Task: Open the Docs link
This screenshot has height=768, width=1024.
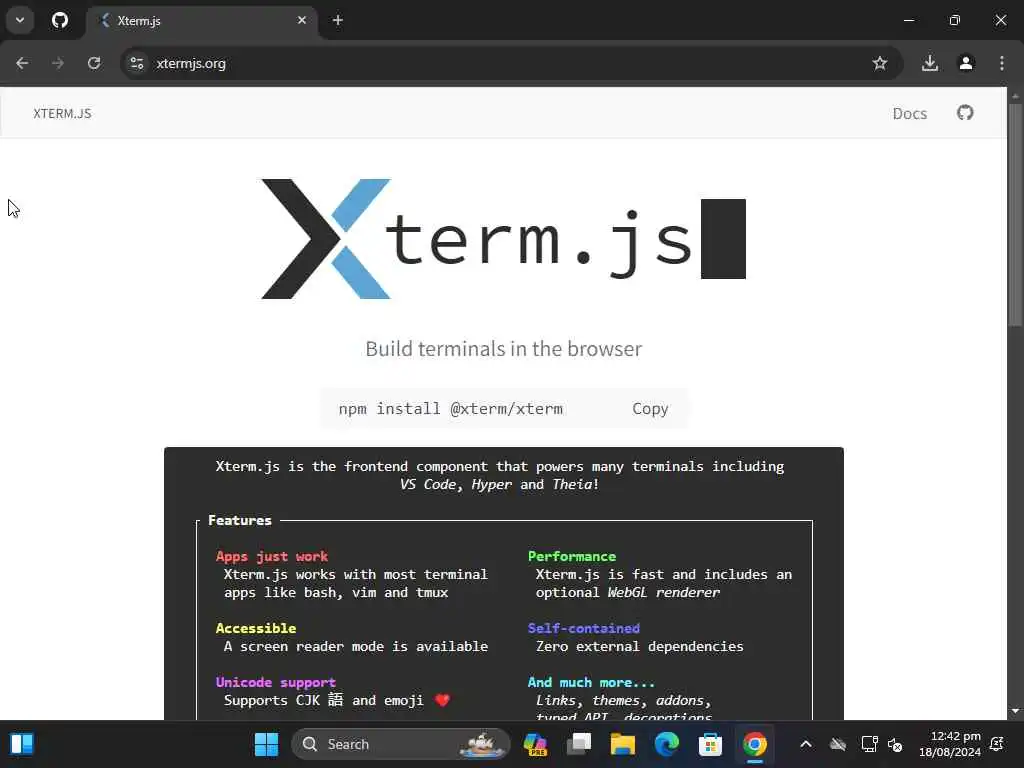Action: pos(910,114)
